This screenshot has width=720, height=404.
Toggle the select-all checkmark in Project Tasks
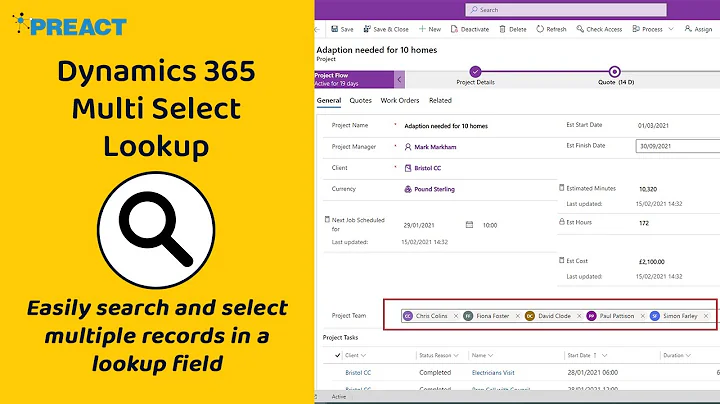coord(338,355)
